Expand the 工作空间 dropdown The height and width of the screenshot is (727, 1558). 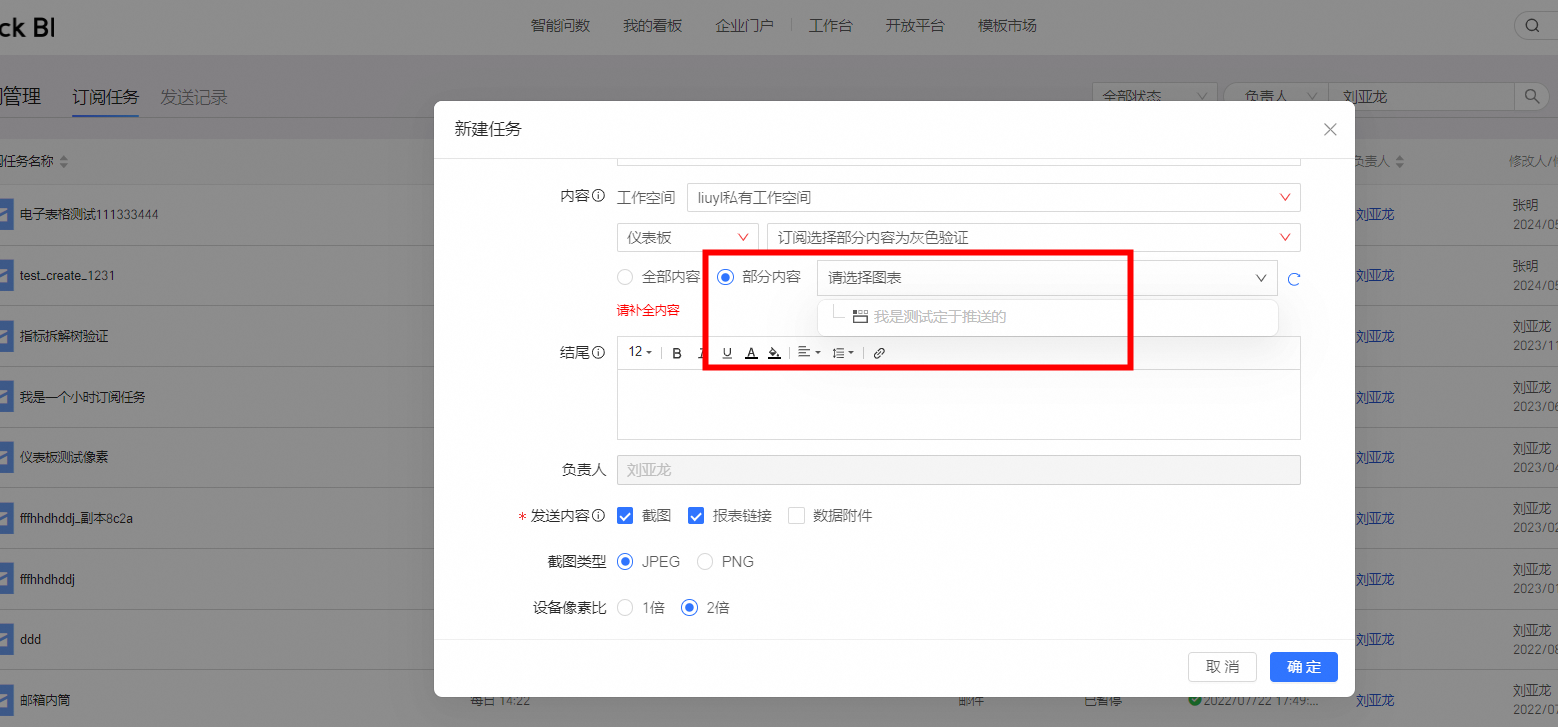click(992, 198)
